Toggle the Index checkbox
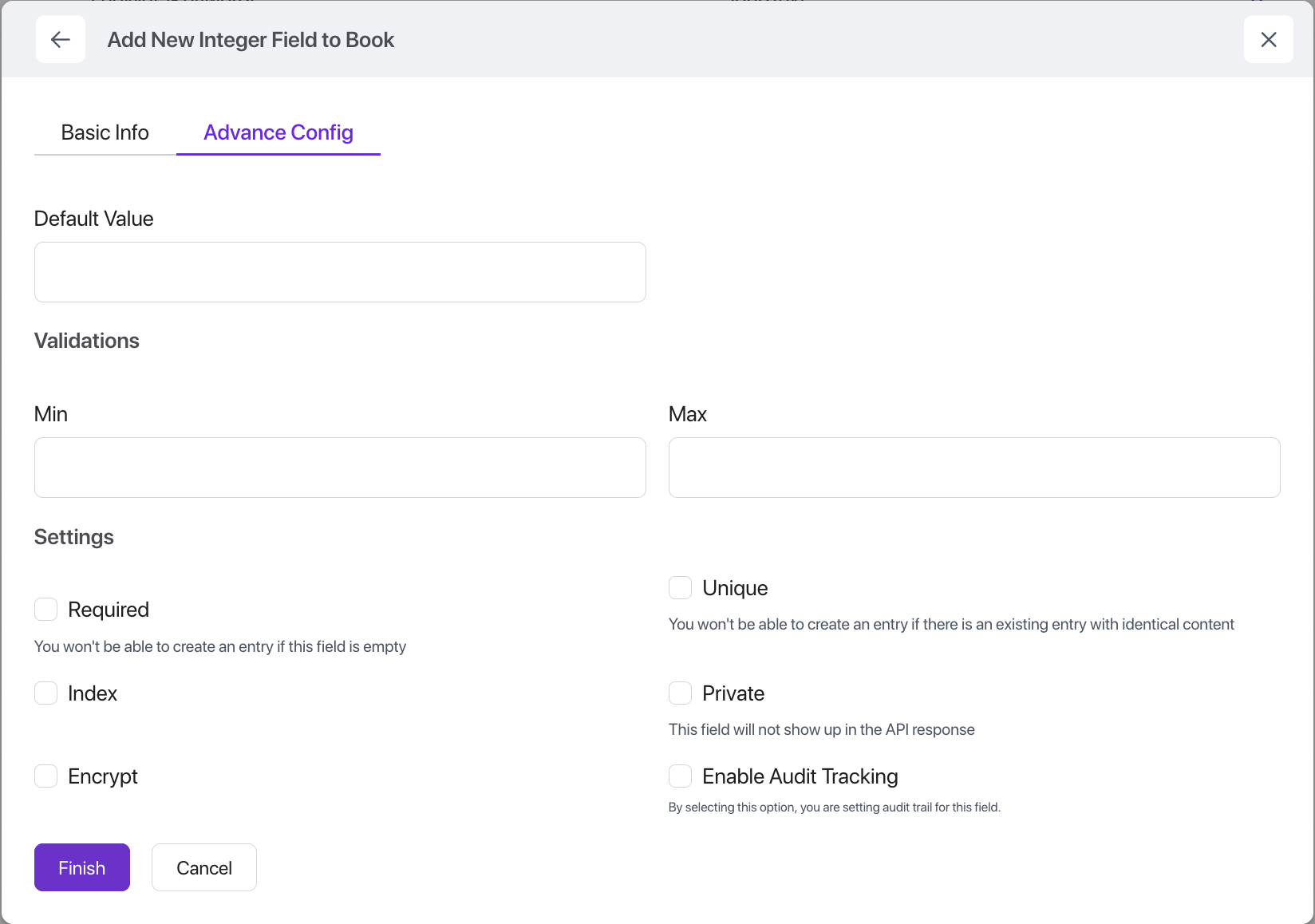The image size is (1315, 924). tap(46, 693)
